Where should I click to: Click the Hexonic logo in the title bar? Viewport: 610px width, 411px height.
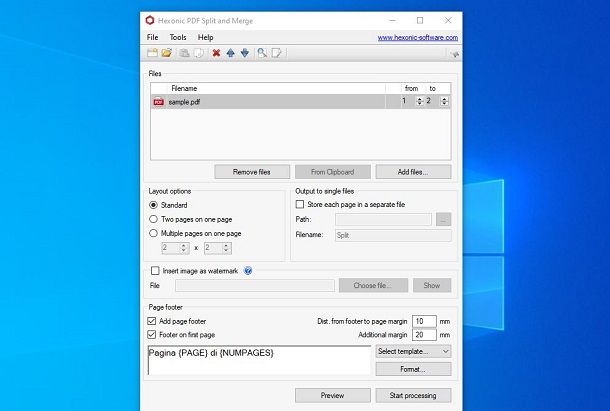pyautogui.click(x=150, y=20)
